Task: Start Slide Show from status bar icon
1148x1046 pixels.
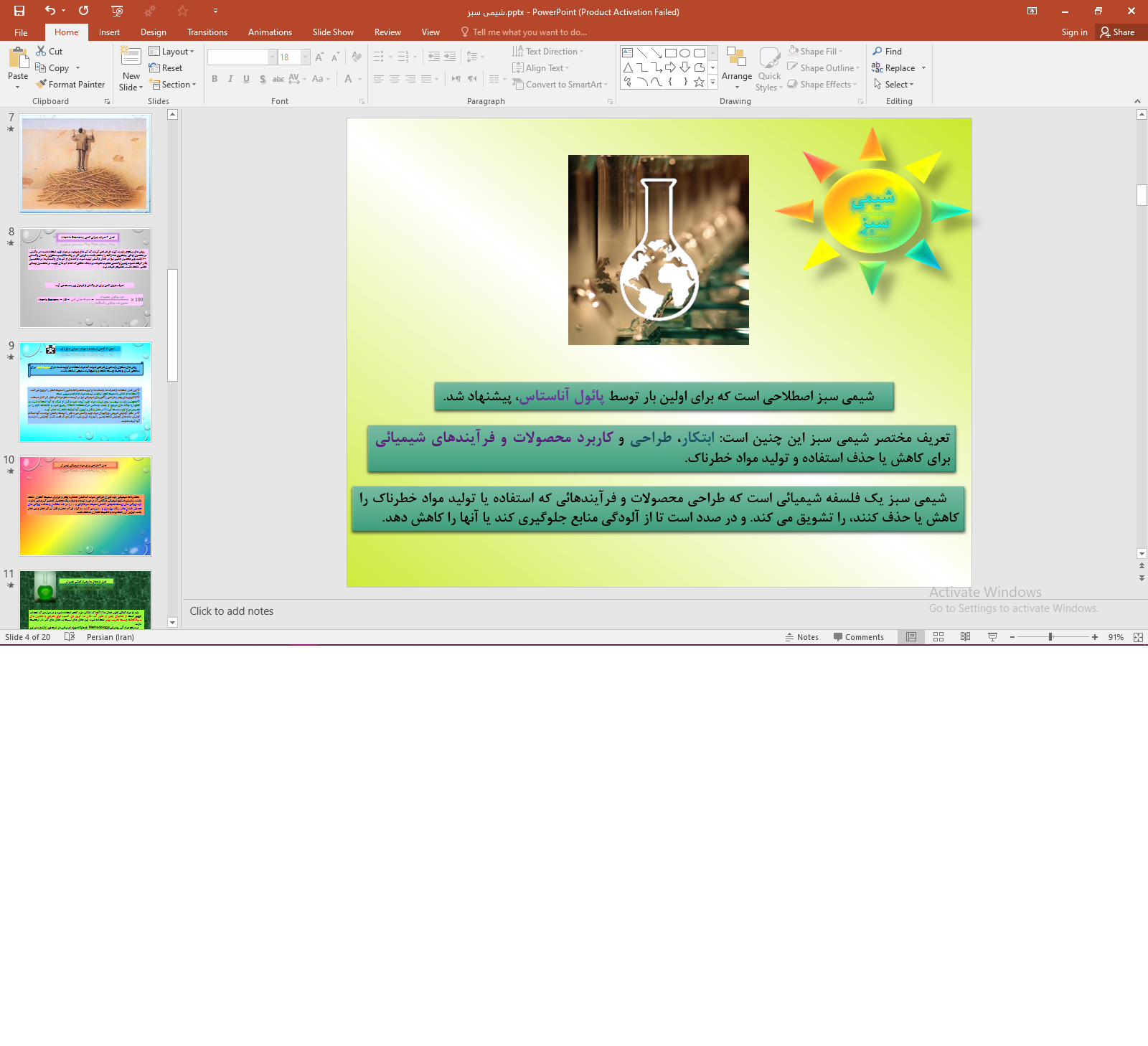Action: 993,637
